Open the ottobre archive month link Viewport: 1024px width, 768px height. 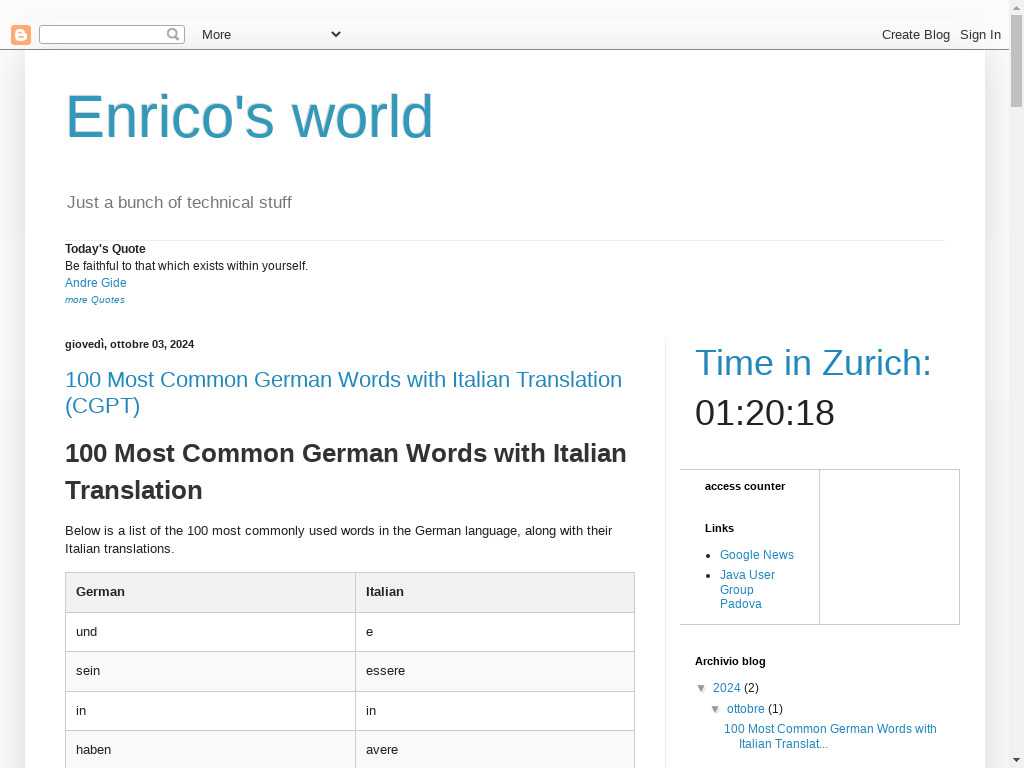[745, 709]
